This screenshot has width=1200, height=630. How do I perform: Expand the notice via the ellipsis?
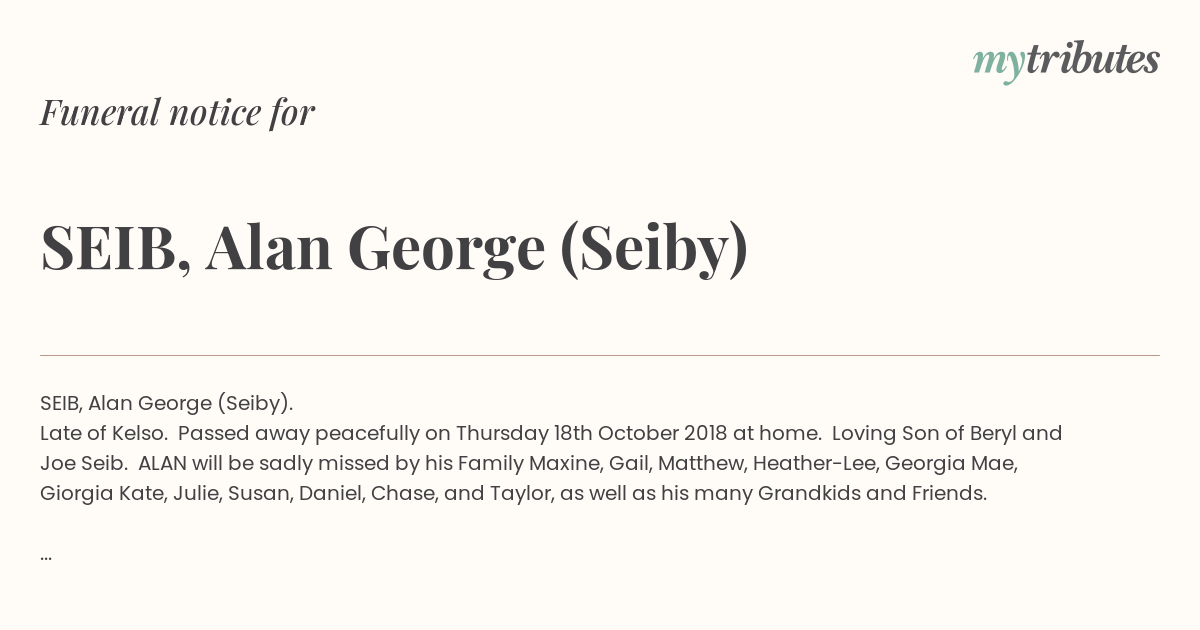coord(46,556)
